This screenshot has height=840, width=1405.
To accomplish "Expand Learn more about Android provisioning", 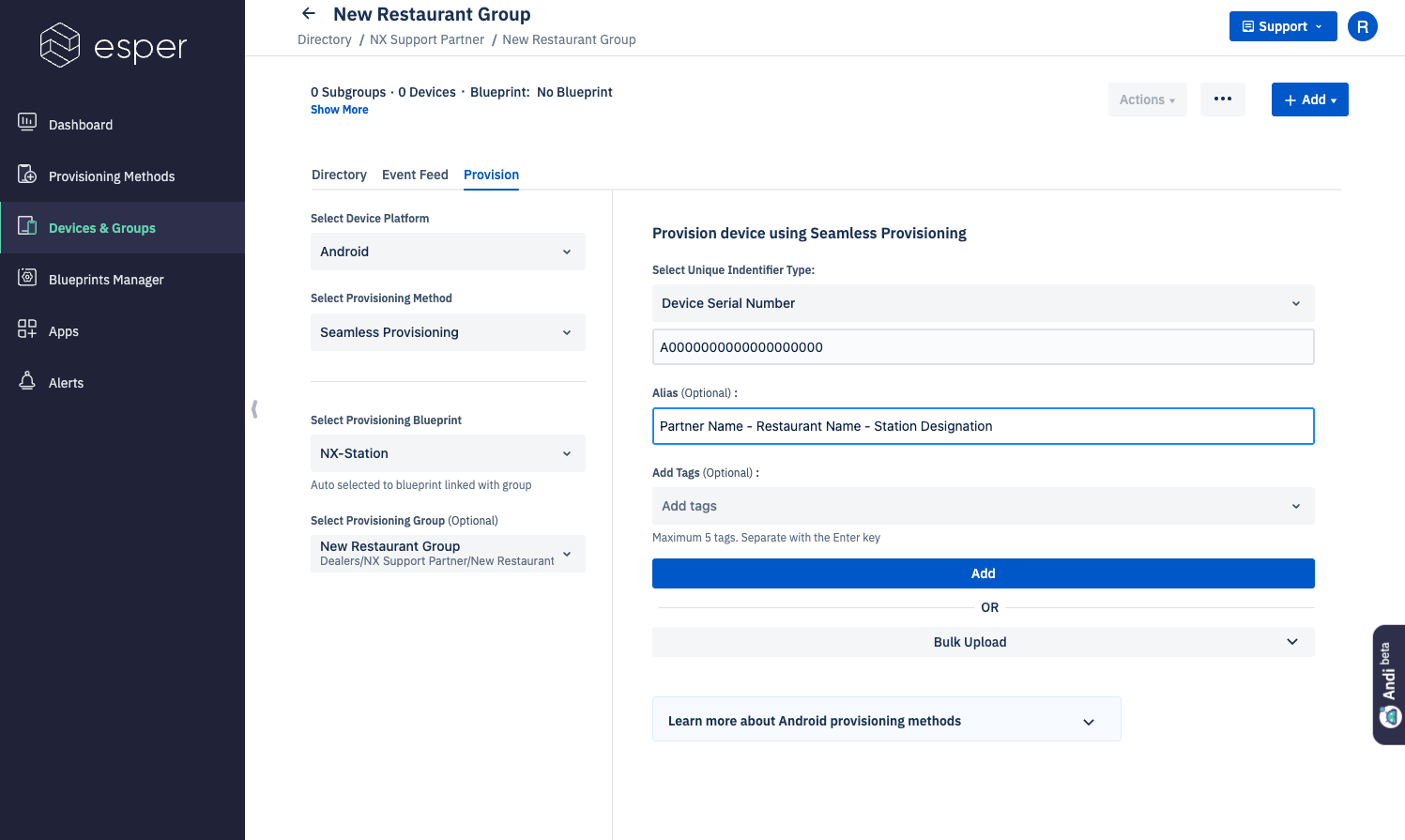I will click(886, 721).
